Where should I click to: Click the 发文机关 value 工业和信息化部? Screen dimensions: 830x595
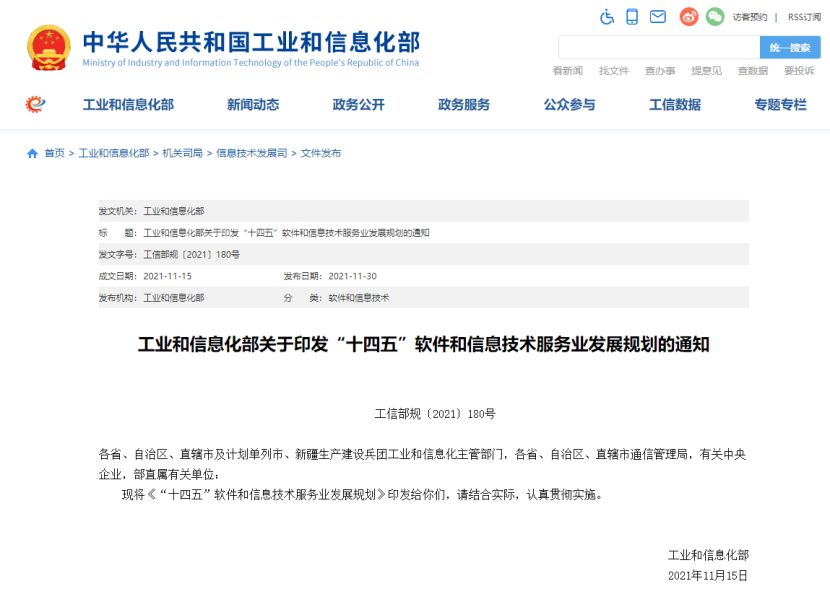point(174,211)
